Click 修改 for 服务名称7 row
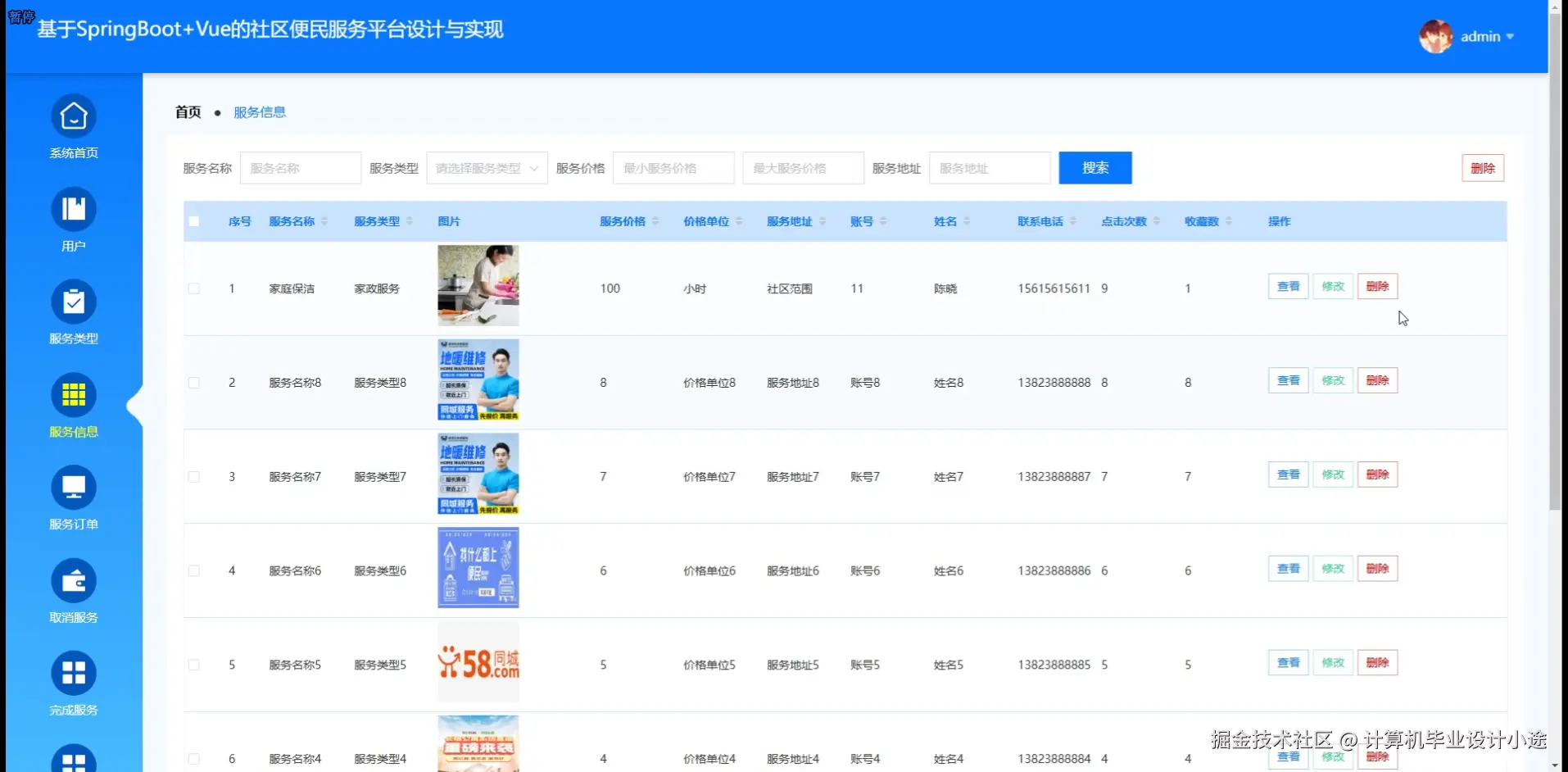 point(1333,475)
